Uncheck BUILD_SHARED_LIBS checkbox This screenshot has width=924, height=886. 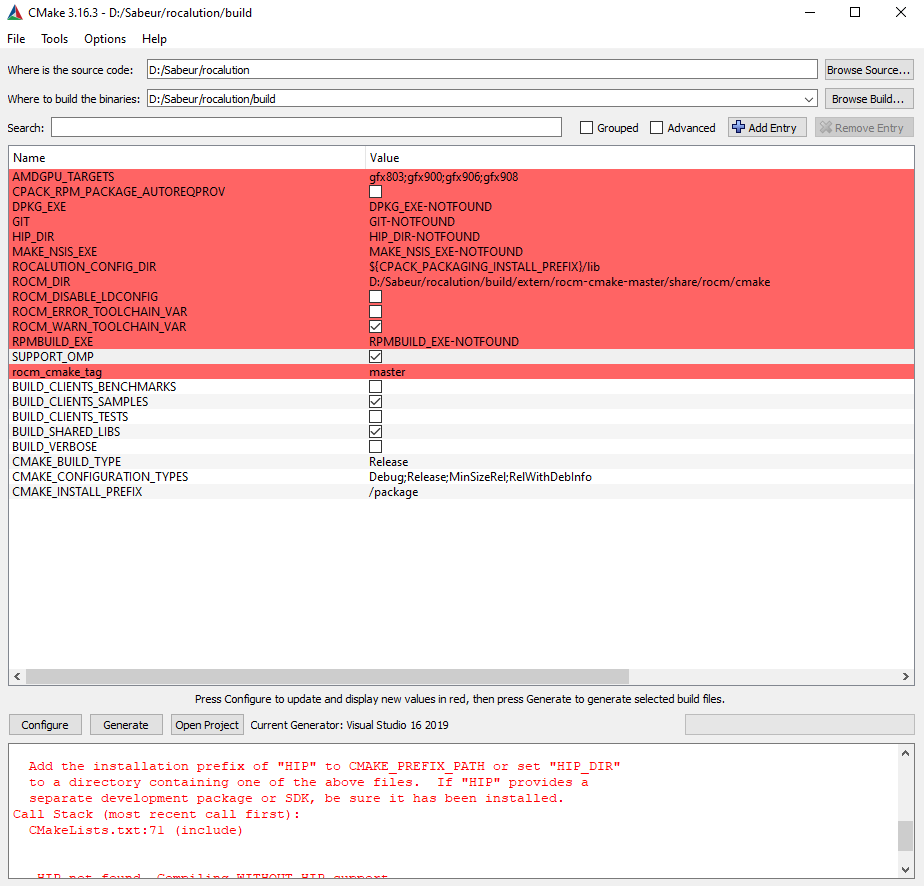[x=375, y=432]
